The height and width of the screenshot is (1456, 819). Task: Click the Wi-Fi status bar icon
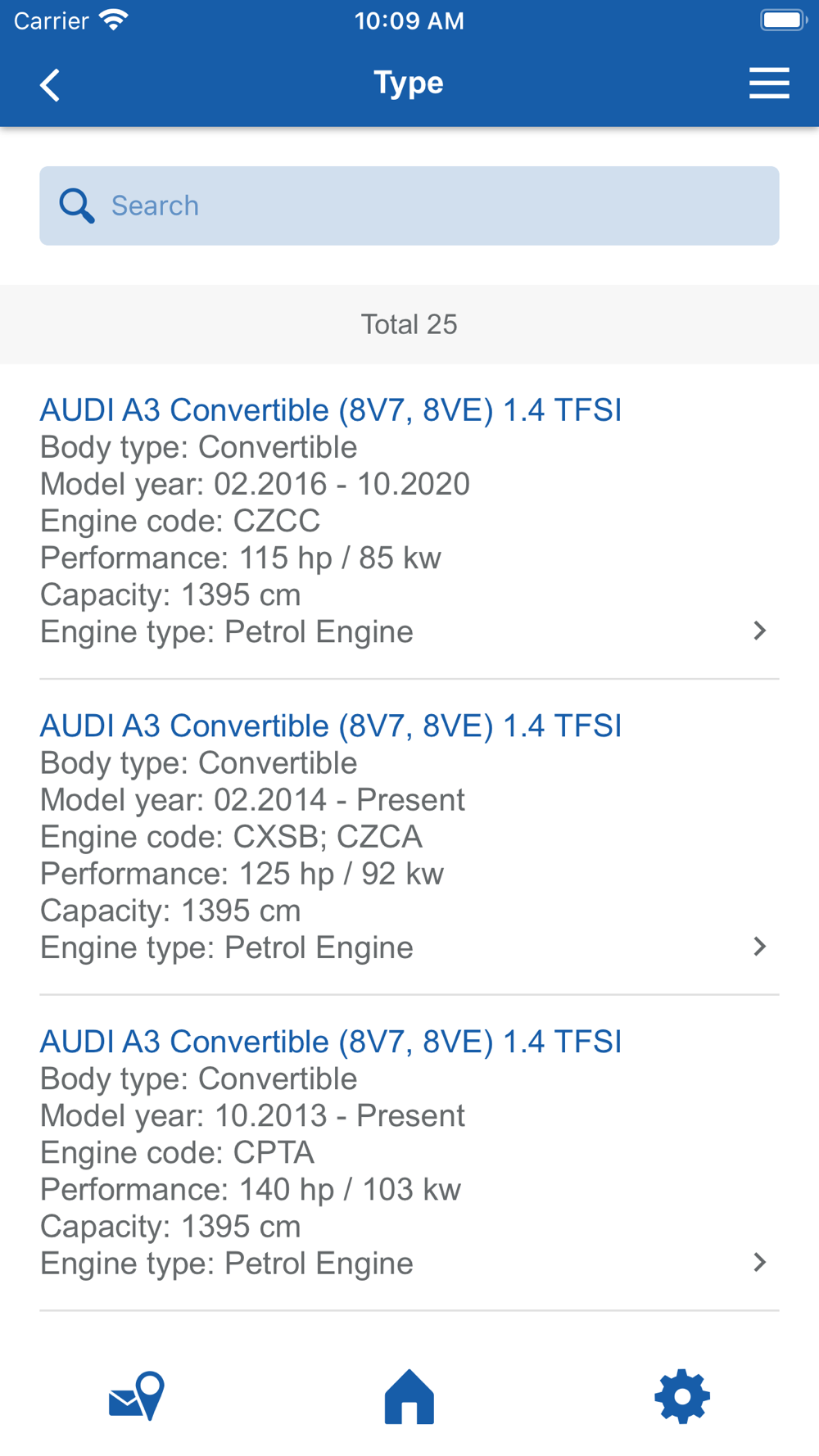point(114,20)
